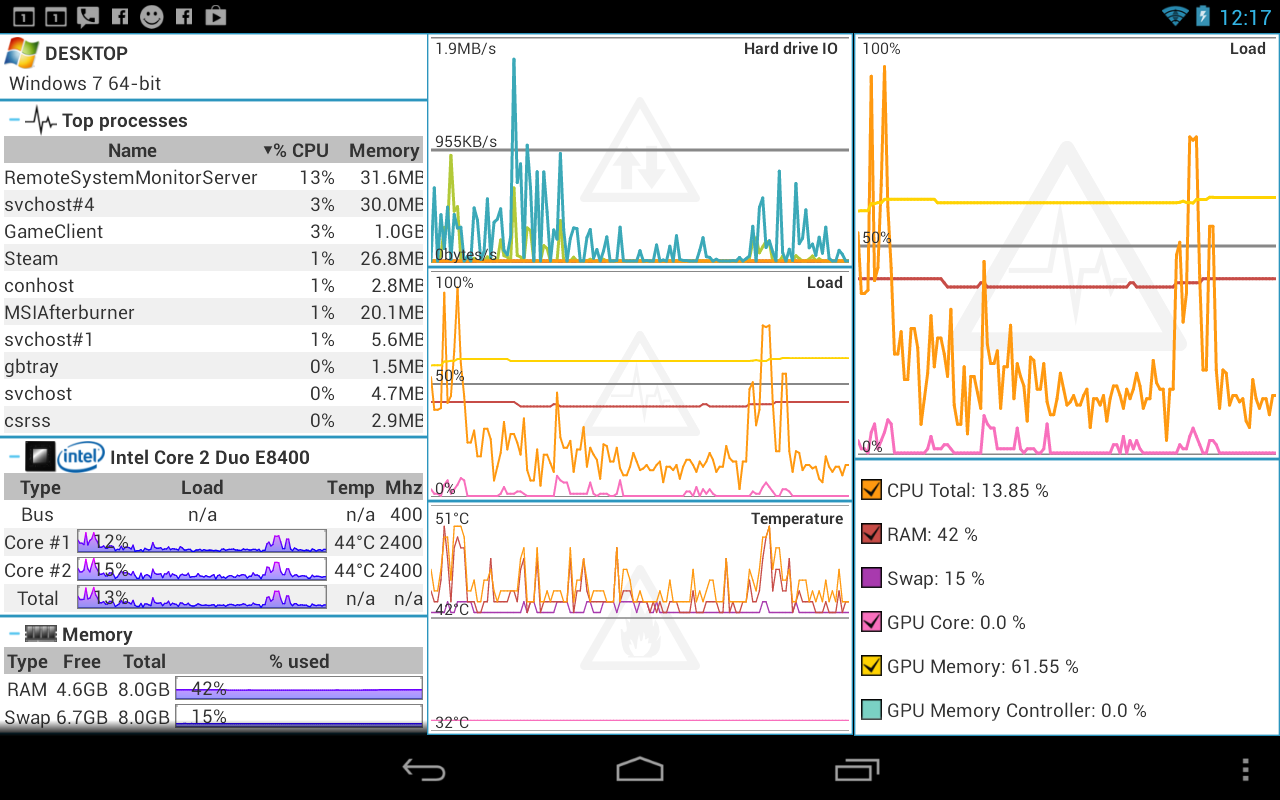Screen dimensions: 1280x800
Task: Sort processes by the % CPU column
Action: point(297,150)
